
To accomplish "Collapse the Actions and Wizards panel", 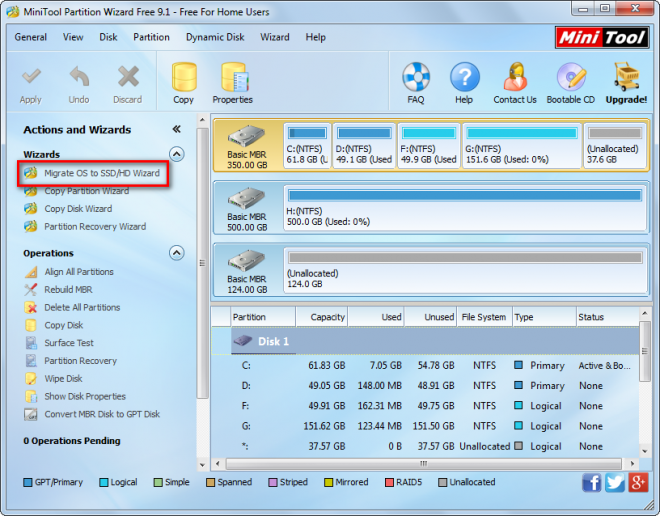I will (x=177, y=129).
